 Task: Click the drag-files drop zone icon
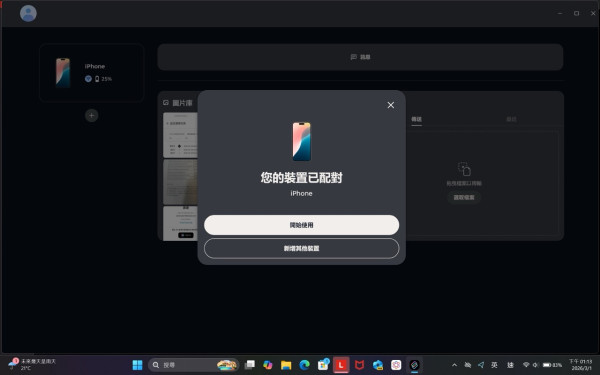(464, 169)
